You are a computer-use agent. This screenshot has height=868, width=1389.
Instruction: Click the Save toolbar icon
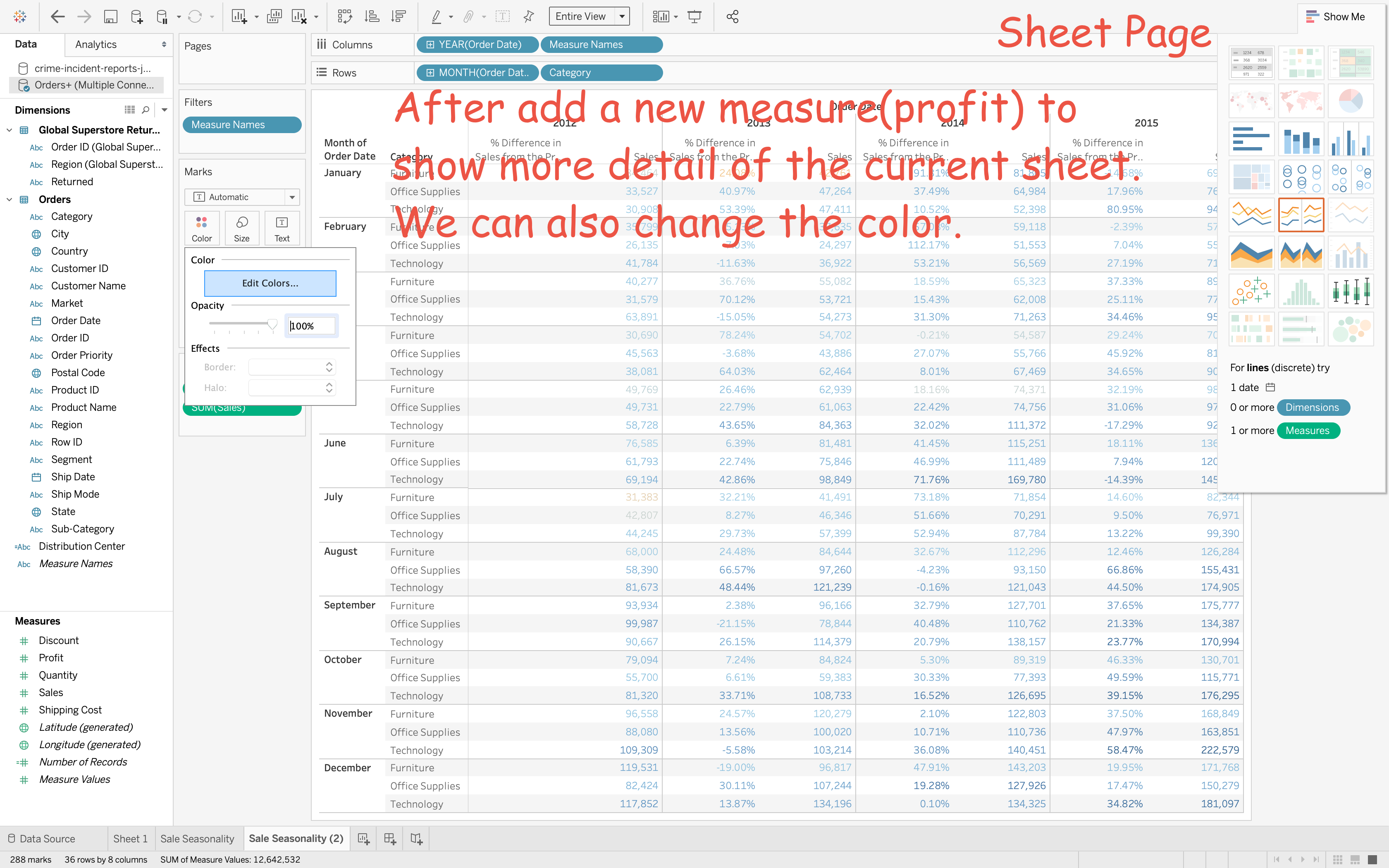tap(110, 17)
